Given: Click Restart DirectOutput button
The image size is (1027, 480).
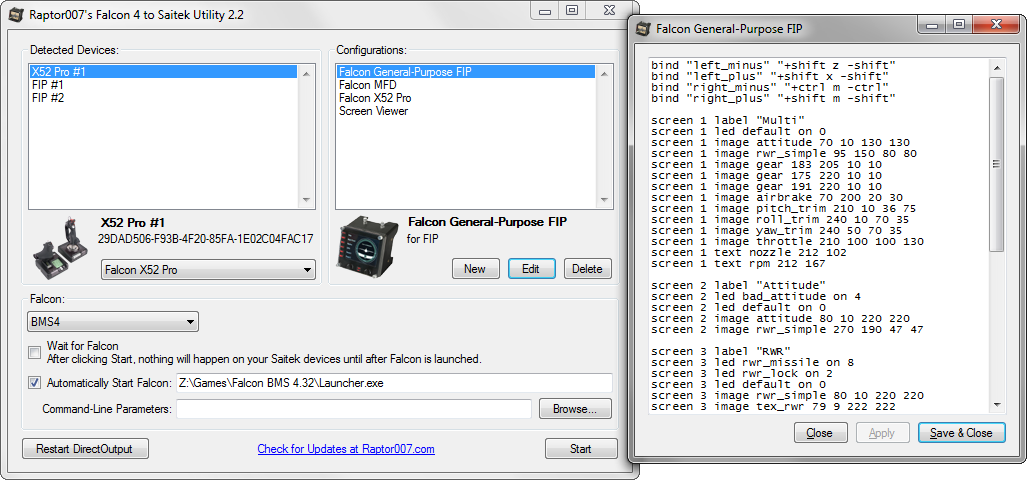Looking at the screenshot, I should [85, 449].
